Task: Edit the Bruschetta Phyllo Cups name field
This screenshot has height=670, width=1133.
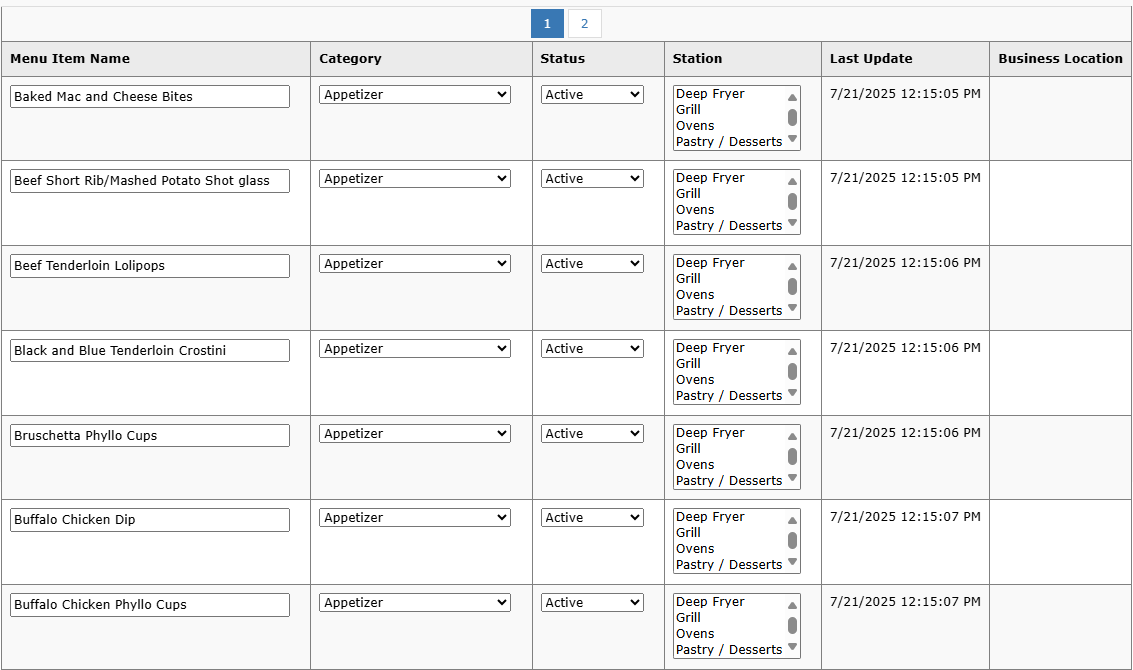Action: click(150, 436)
